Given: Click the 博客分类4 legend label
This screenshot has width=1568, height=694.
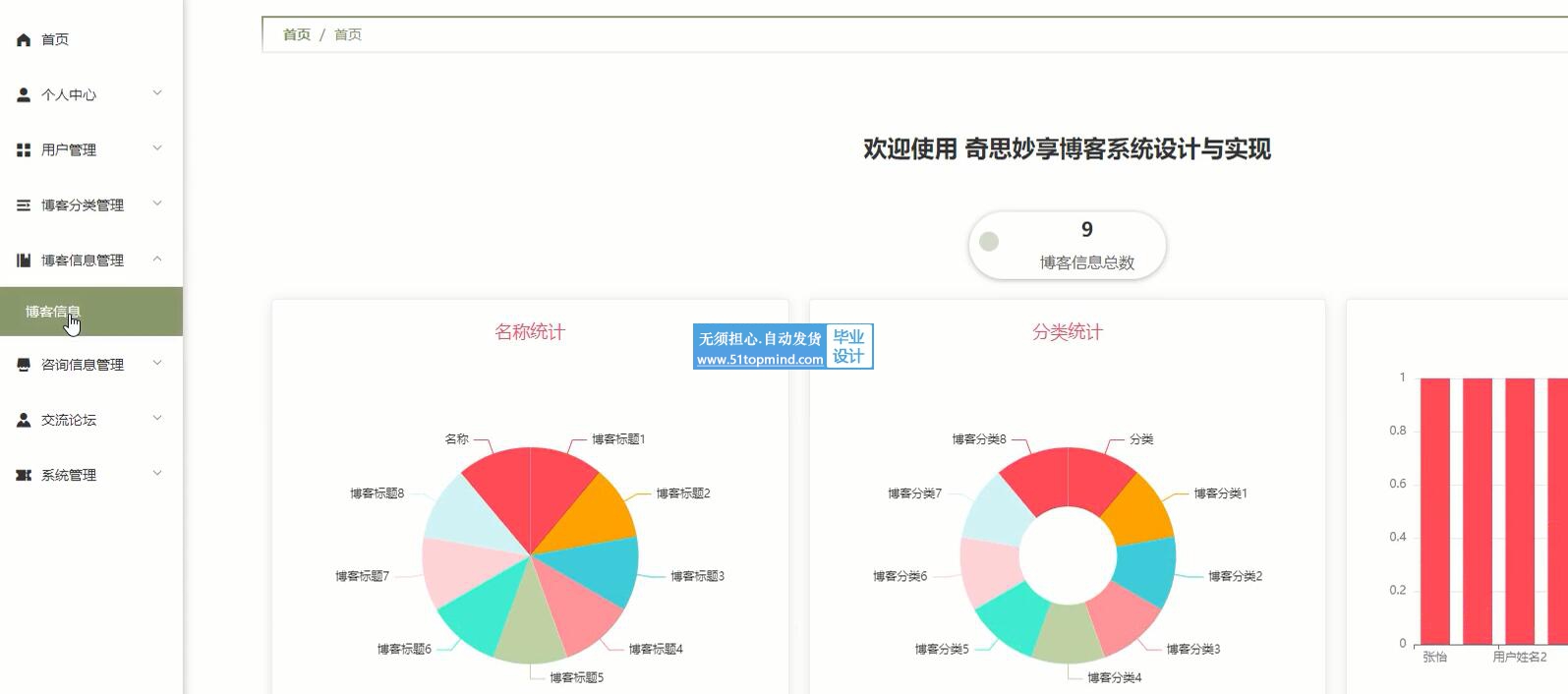Looking at the screenshot, I should pos(1115,677).
